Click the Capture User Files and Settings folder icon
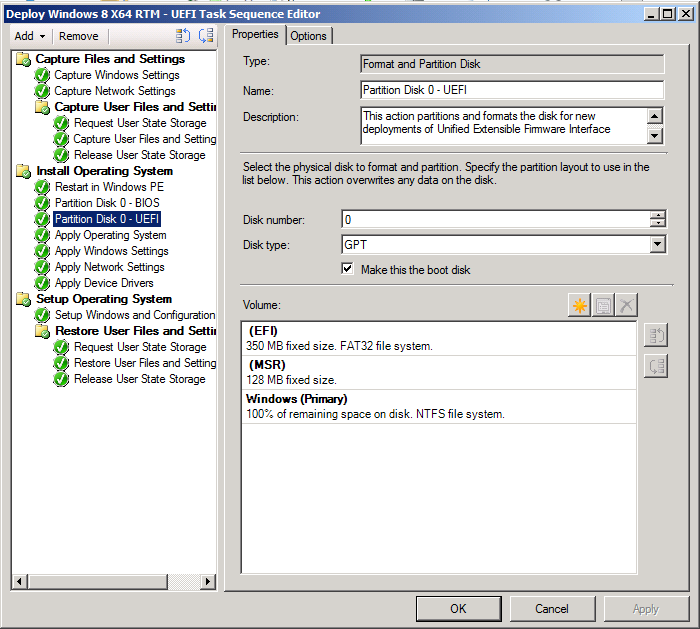Screen dimensions: 700x629 click(42, 107)
